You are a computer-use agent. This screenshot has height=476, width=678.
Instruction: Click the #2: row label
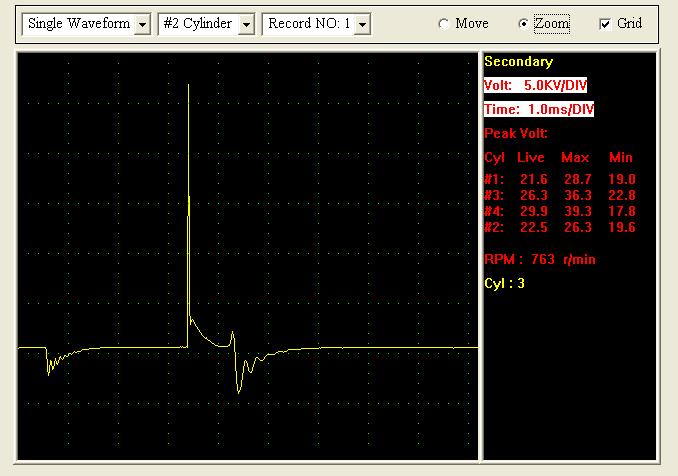pyautogui.click(x=494, y=227)
